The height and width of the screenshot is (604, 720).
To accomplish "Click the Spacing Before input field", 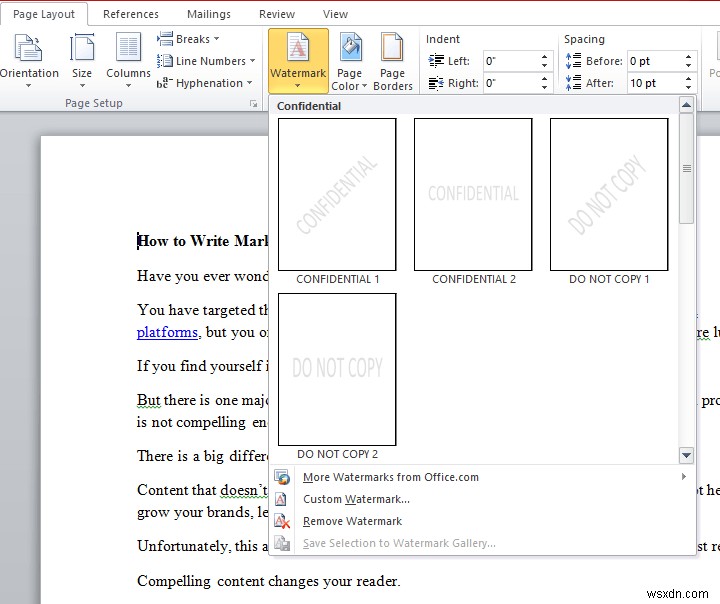I will point(655,61).
